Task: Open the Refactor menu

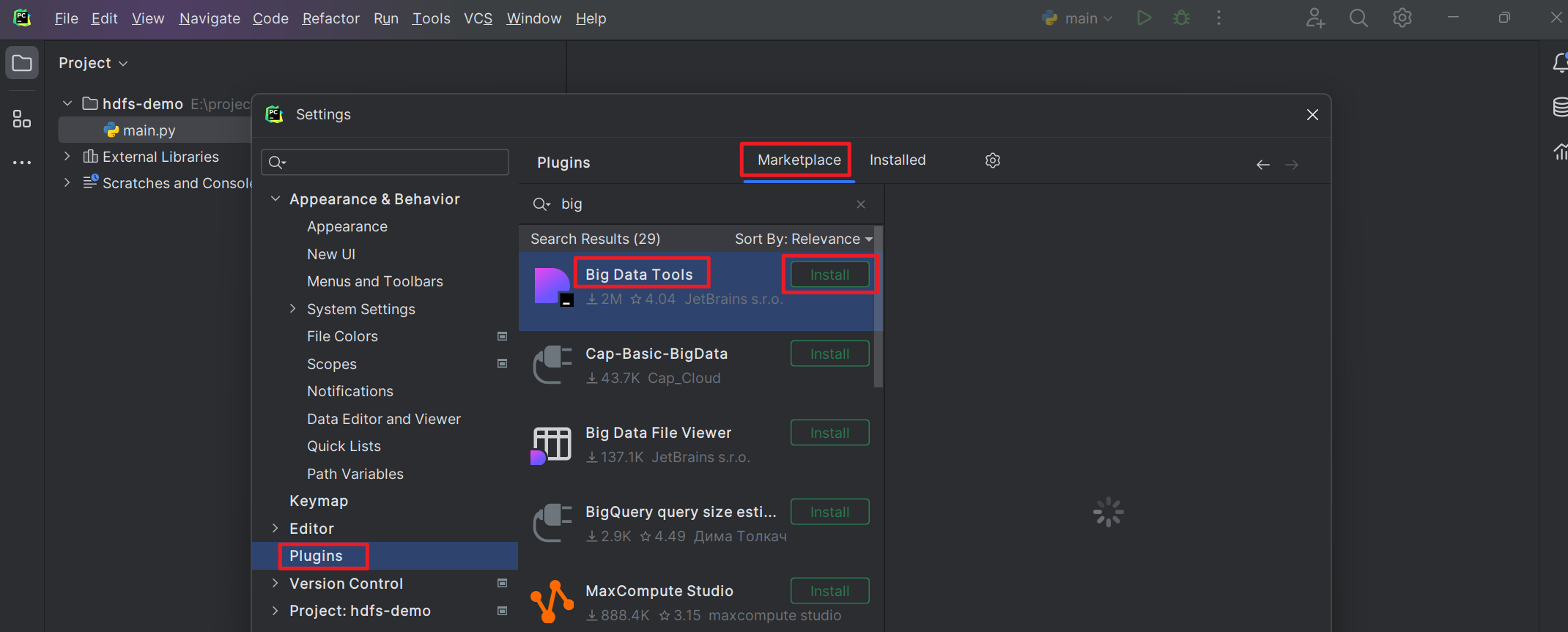Action: (x=331, y=18)
